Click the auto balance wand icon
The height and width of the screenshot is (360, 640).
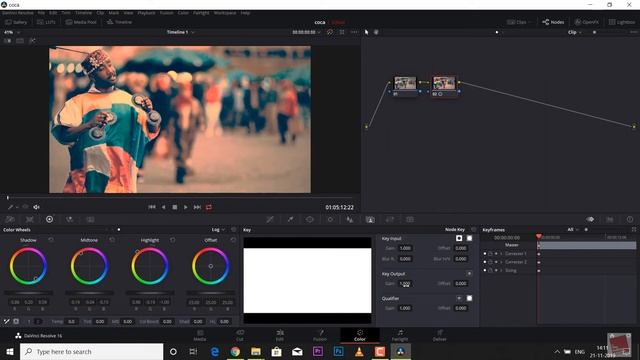pyautogui.click(x=7, y=321)
